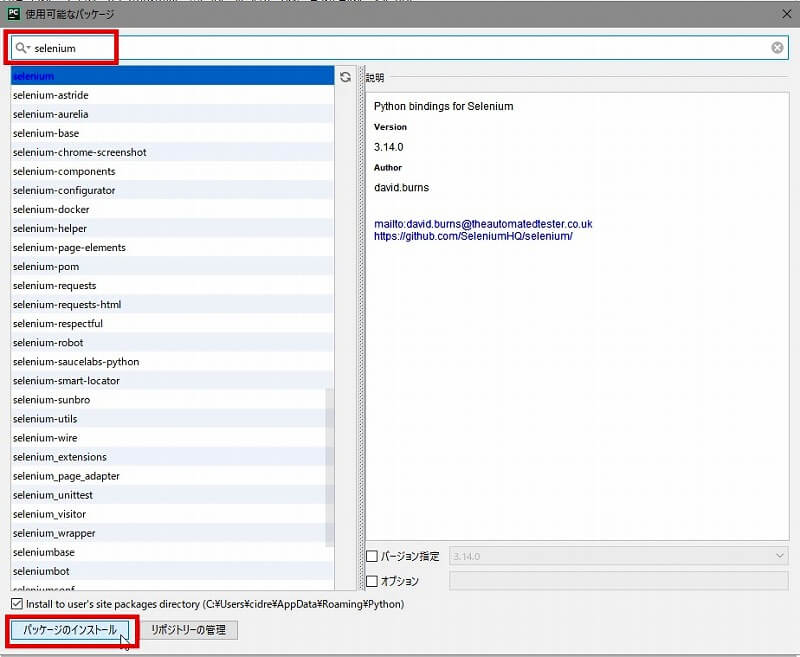This screenshot has height=657, width=800.
Task: Click the version number 3.14.0 text
Action: [x=388, y=147]
